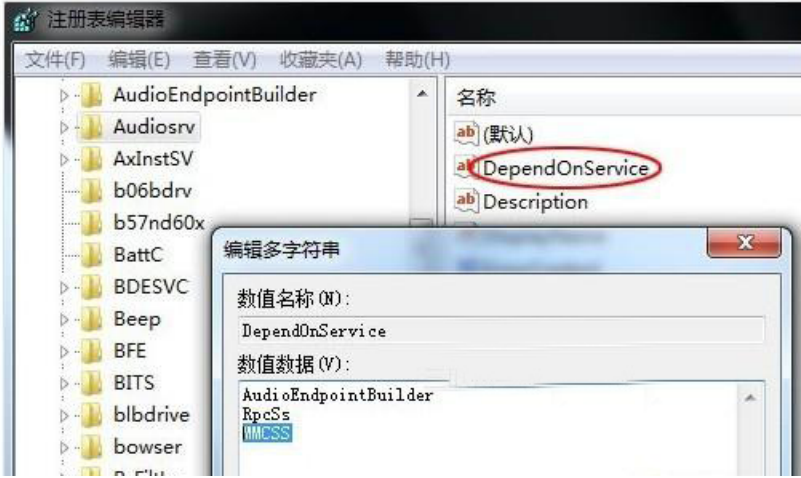The image size is (801, 478).
Task: Click in the 数值数据 text area
Action: [489, 428]
